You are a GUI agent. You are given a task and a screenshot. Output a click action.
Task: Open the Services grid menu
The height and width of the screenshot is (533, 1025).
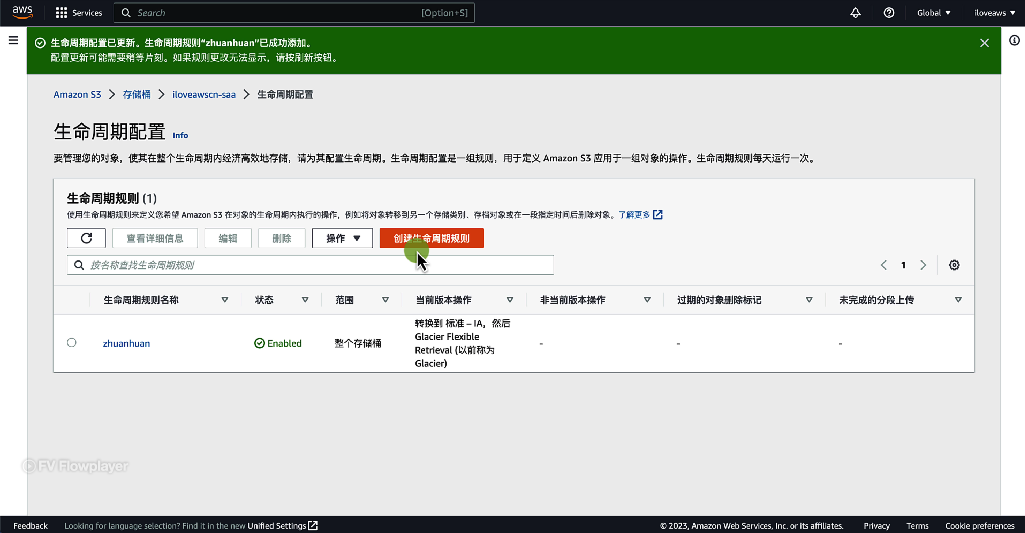point(78,12)
